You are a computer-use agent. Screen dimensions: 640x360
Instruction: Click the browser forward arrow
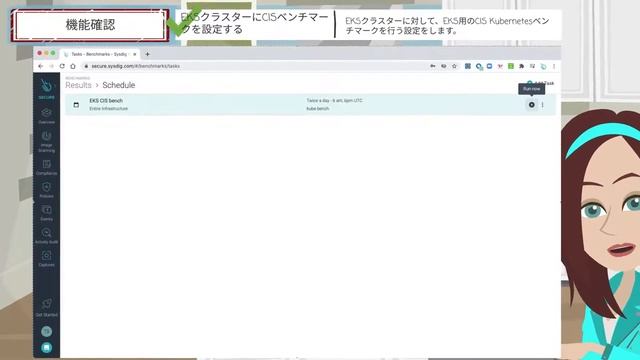(51, 66)
